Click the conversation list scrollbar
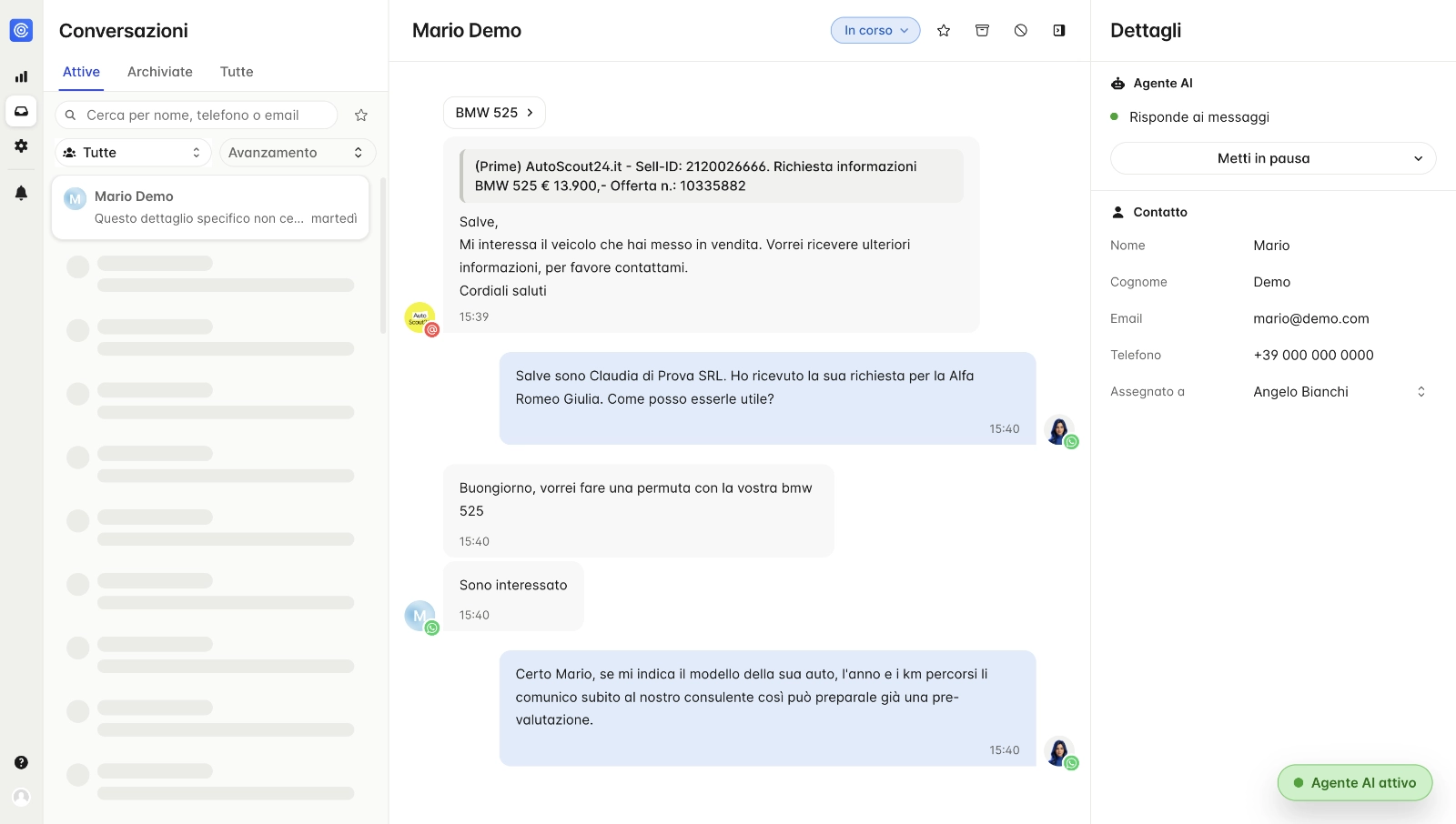 tap(383, 256)
